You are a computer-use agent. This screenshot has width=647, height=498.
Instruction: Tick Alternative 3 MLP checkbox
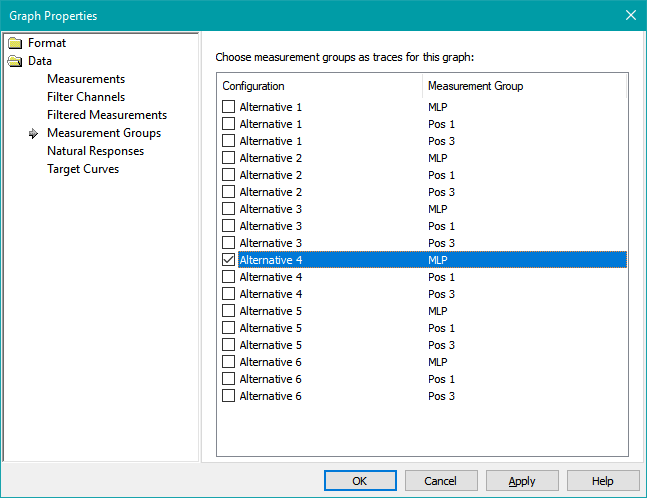pyautogui.click(x=228, y=209)
